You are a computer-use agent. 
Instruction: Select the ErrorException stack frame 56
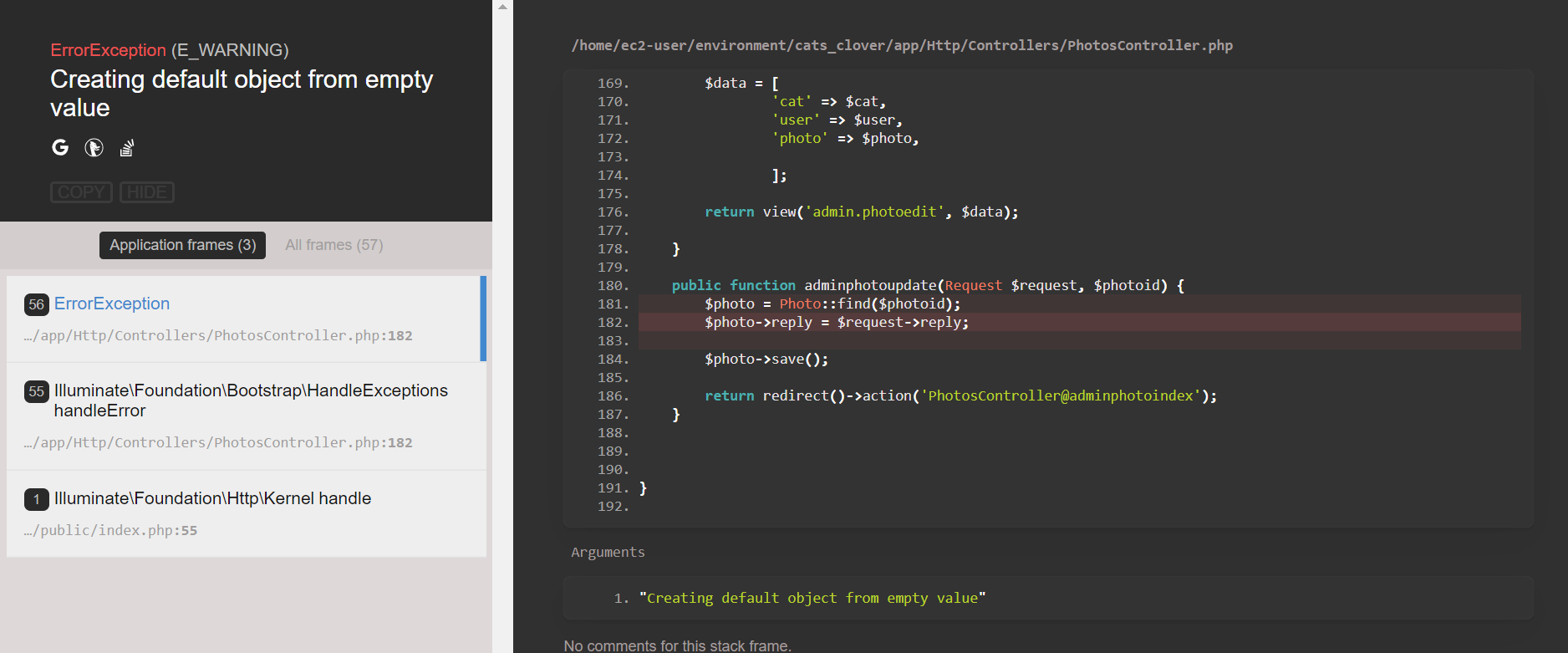point(246,319)
